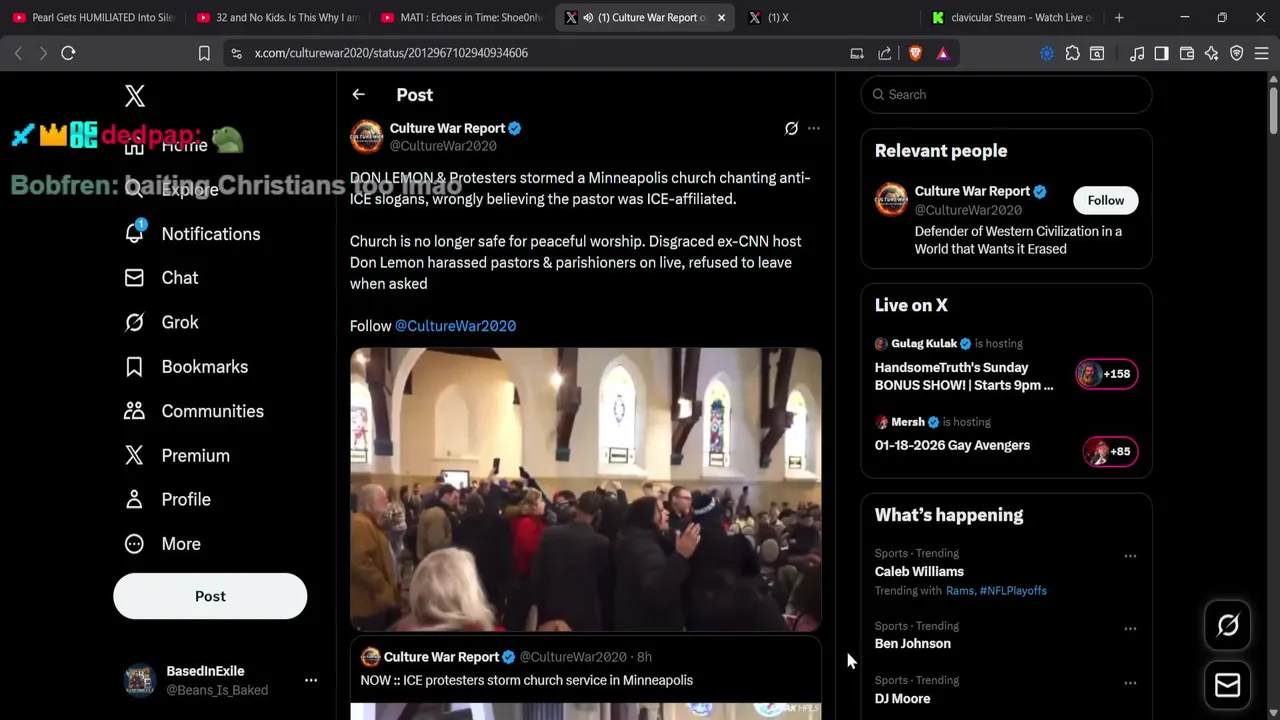Screen dimensions: 1280x720
Task: Open more options for DJ Moore trend
Action: (1130, 683)
